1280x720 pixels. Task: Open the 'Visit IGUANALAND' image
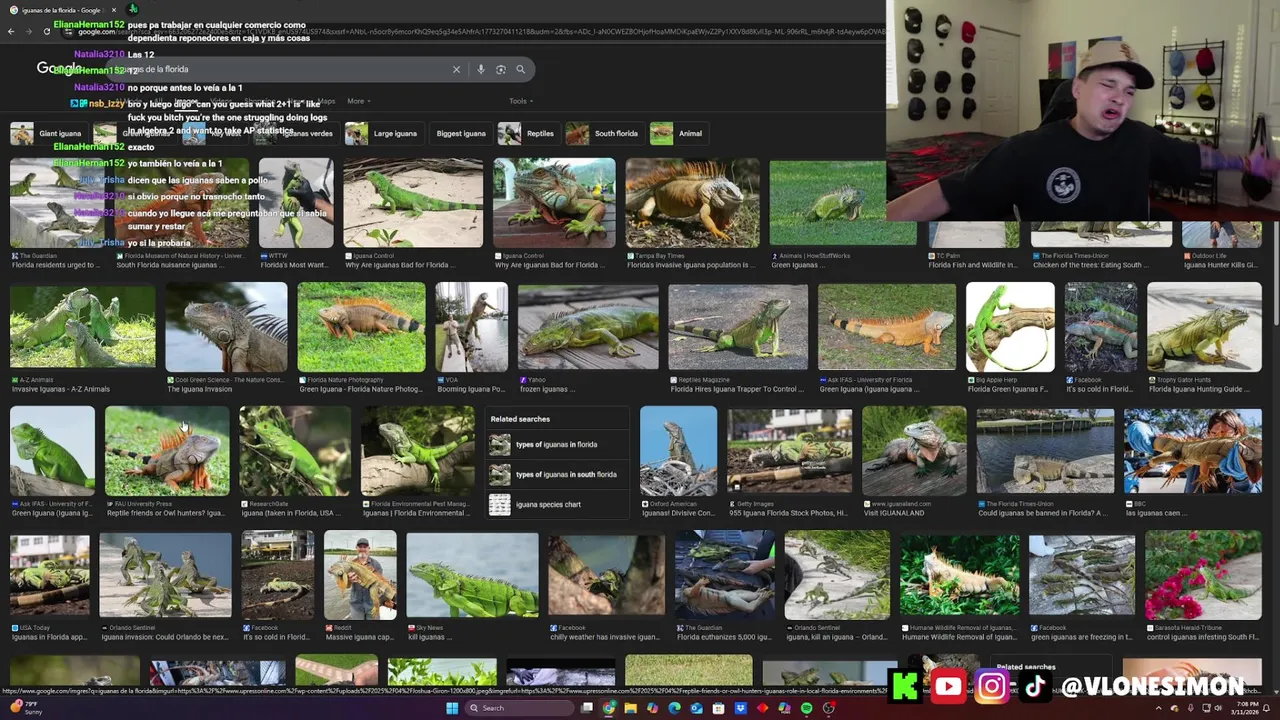coord(914,450)
